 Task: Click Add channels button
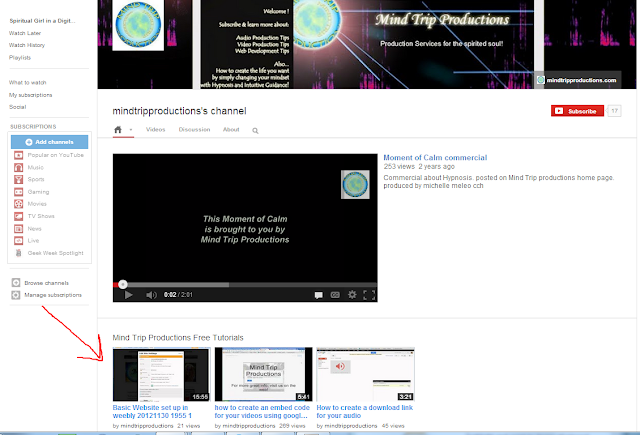(49, 142)
